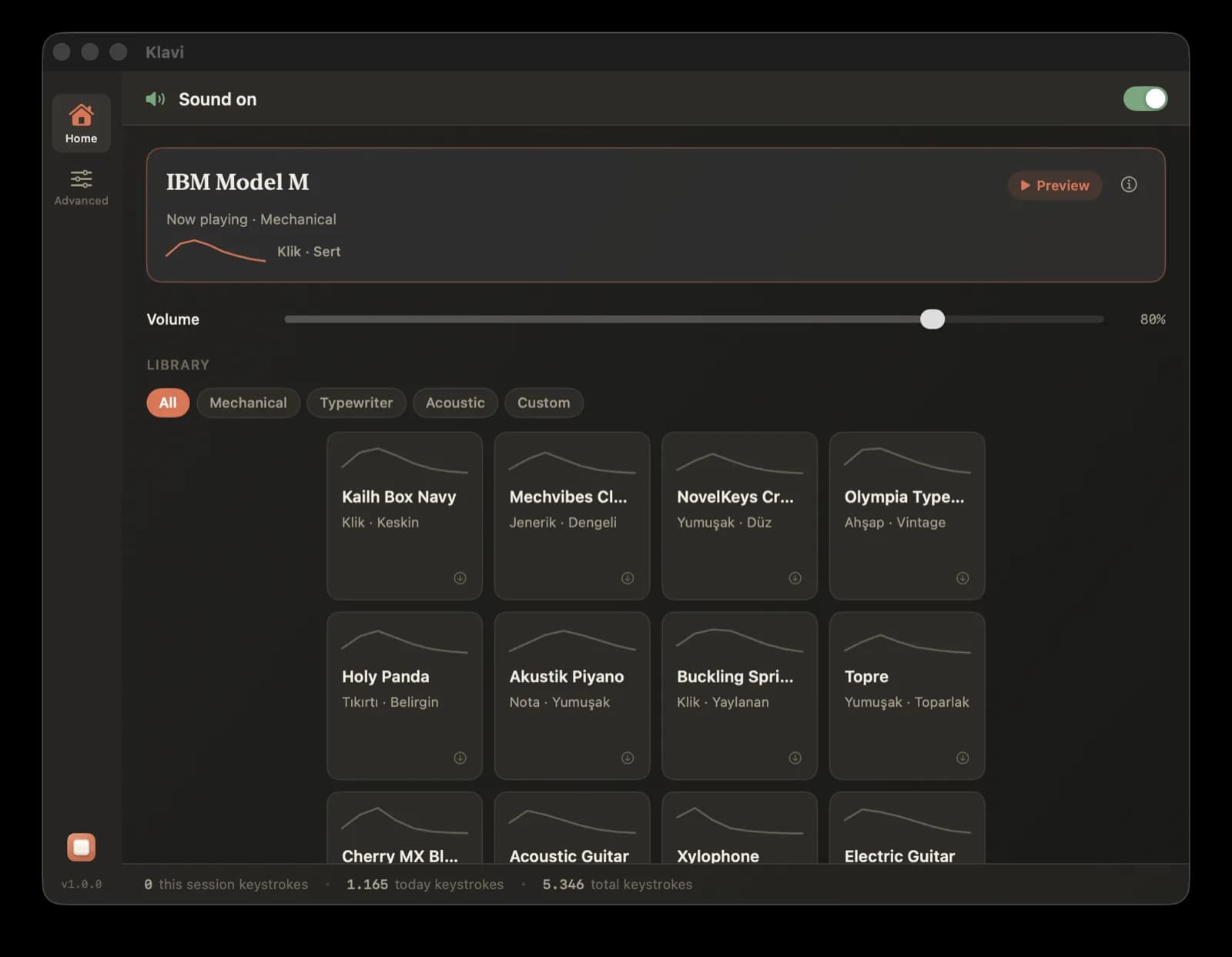The image size is (1232, 957).
Task: Download the Holy Panda sound pack
Action: click(x=460, y=758)
